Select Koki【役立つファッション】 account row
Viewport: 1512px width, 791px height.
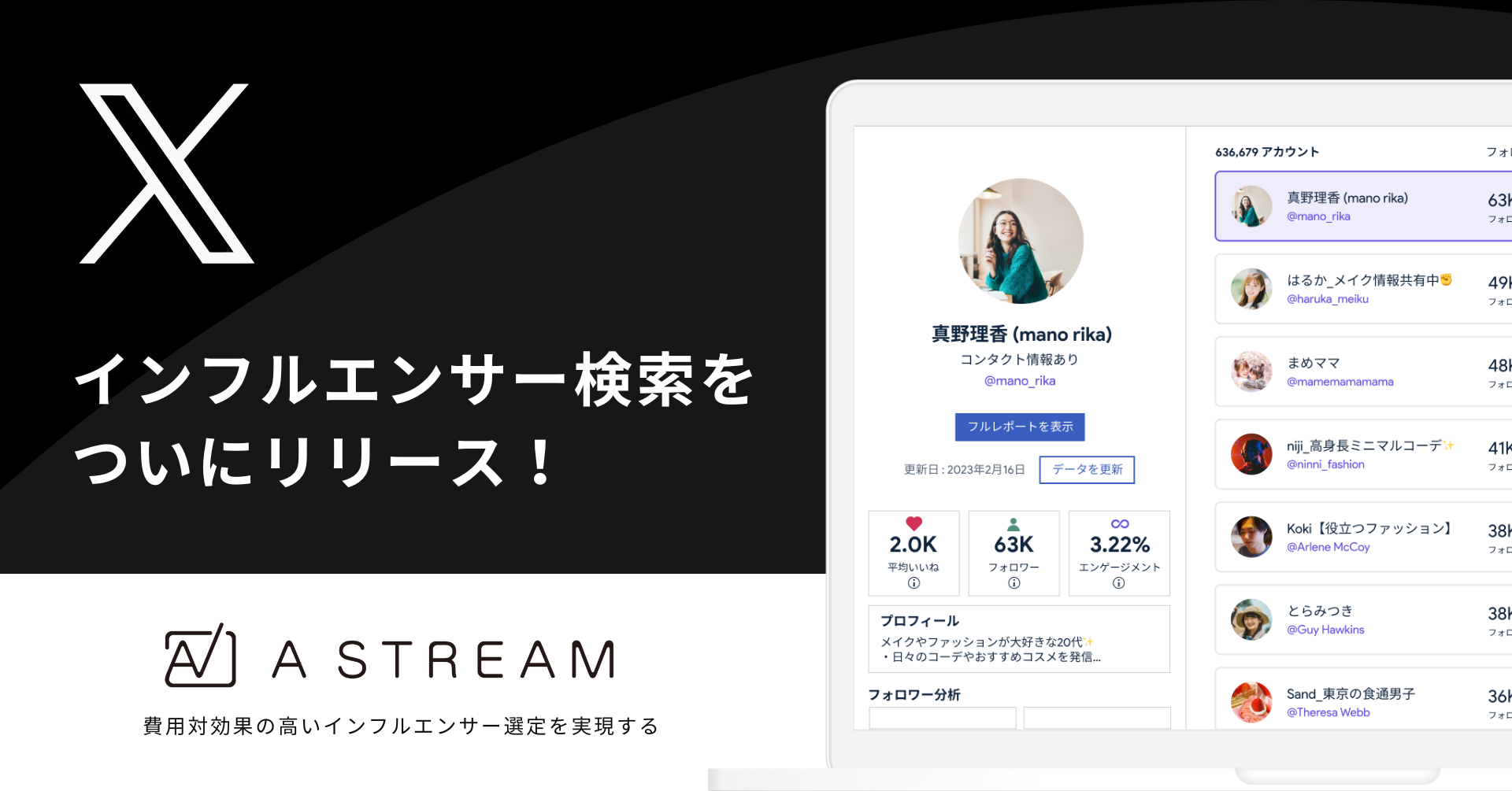coord(1364,537)
